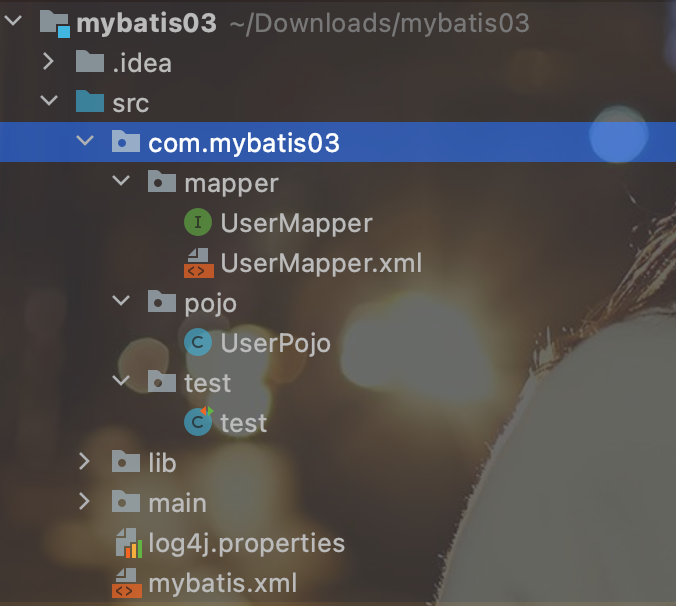Screen dimensions: 676x606
Task: Click the mybatis03 project module icon
Action: [x=55, y=24]
